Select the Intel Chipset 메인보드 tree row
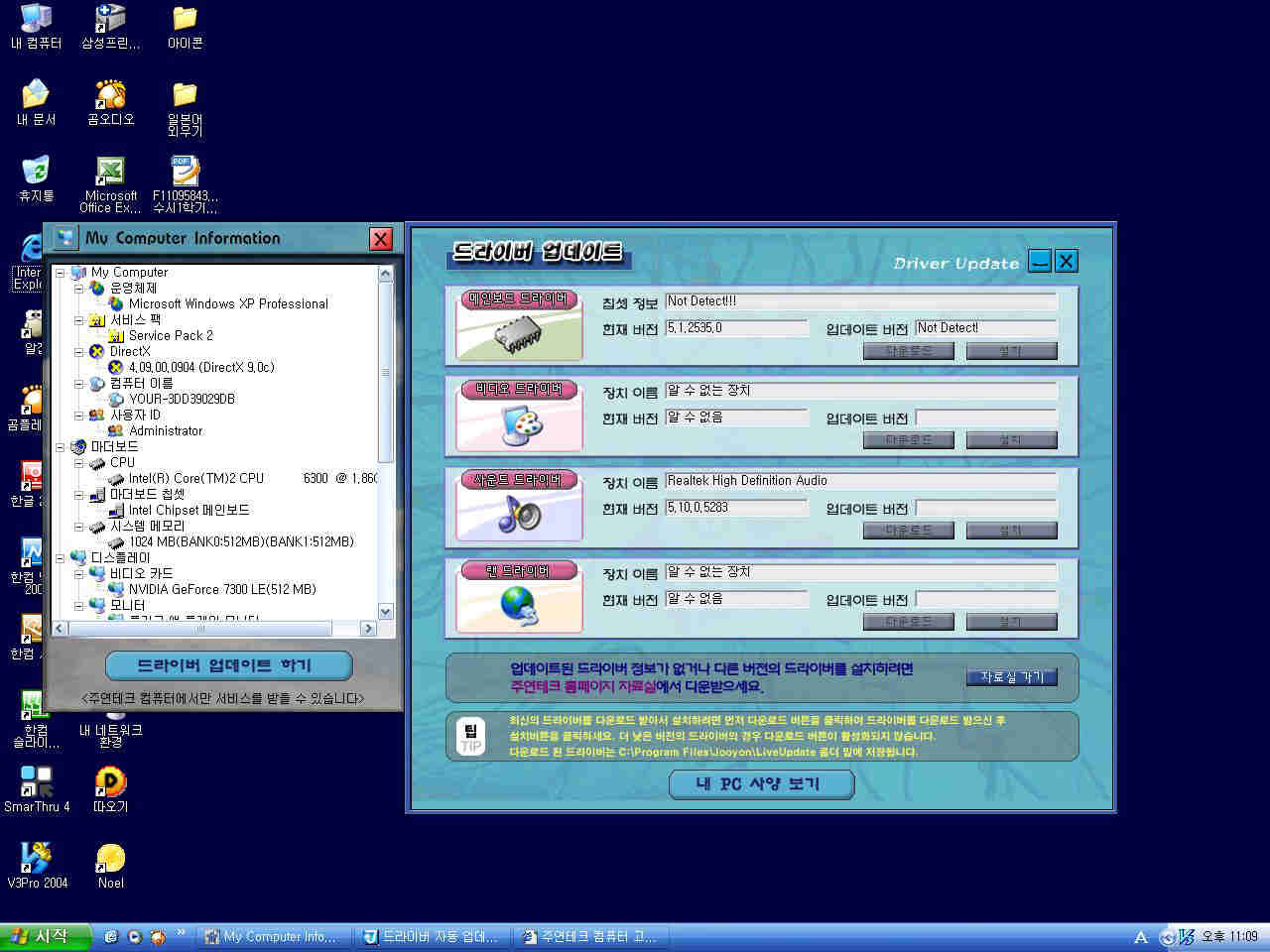Image resolution: width=1270 pixels, height=952 pixels. (x=189, y=510)
